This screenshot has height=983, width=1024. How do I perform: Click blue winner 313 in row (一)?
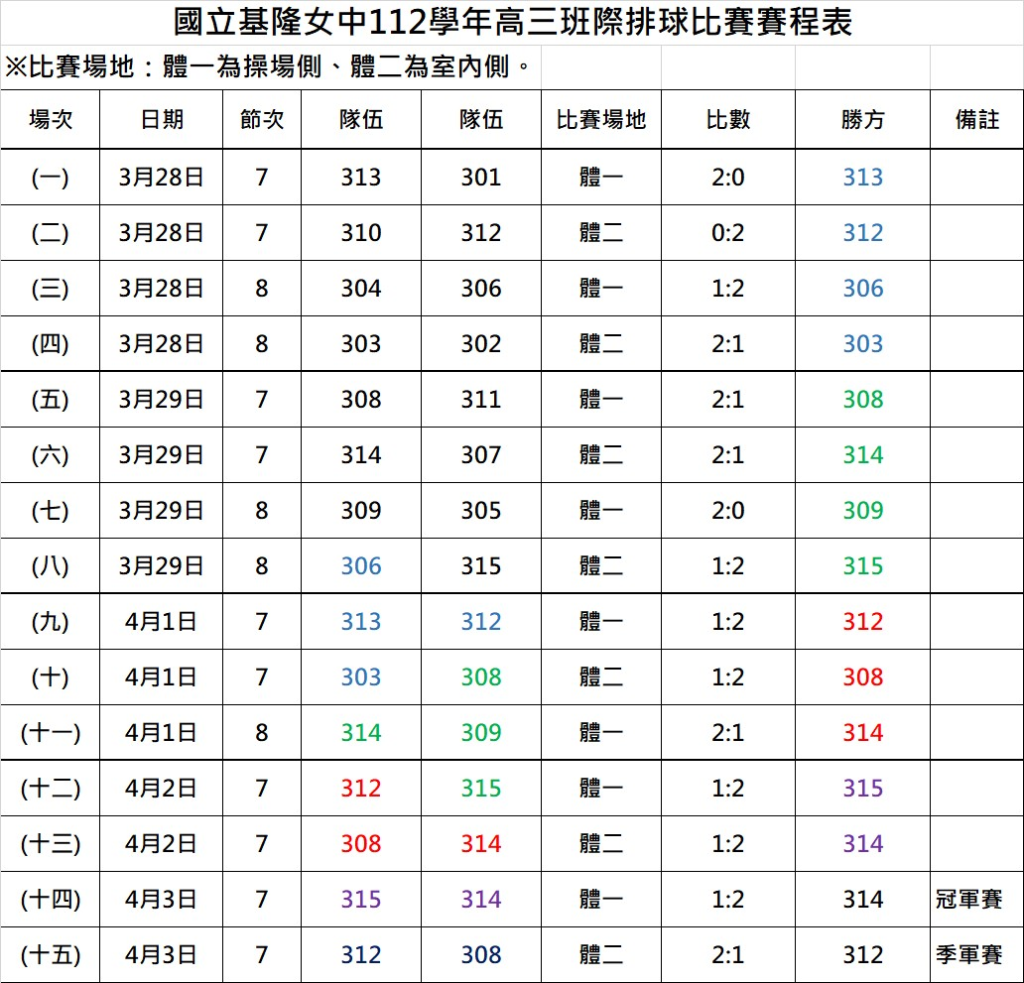coord(863,177)
